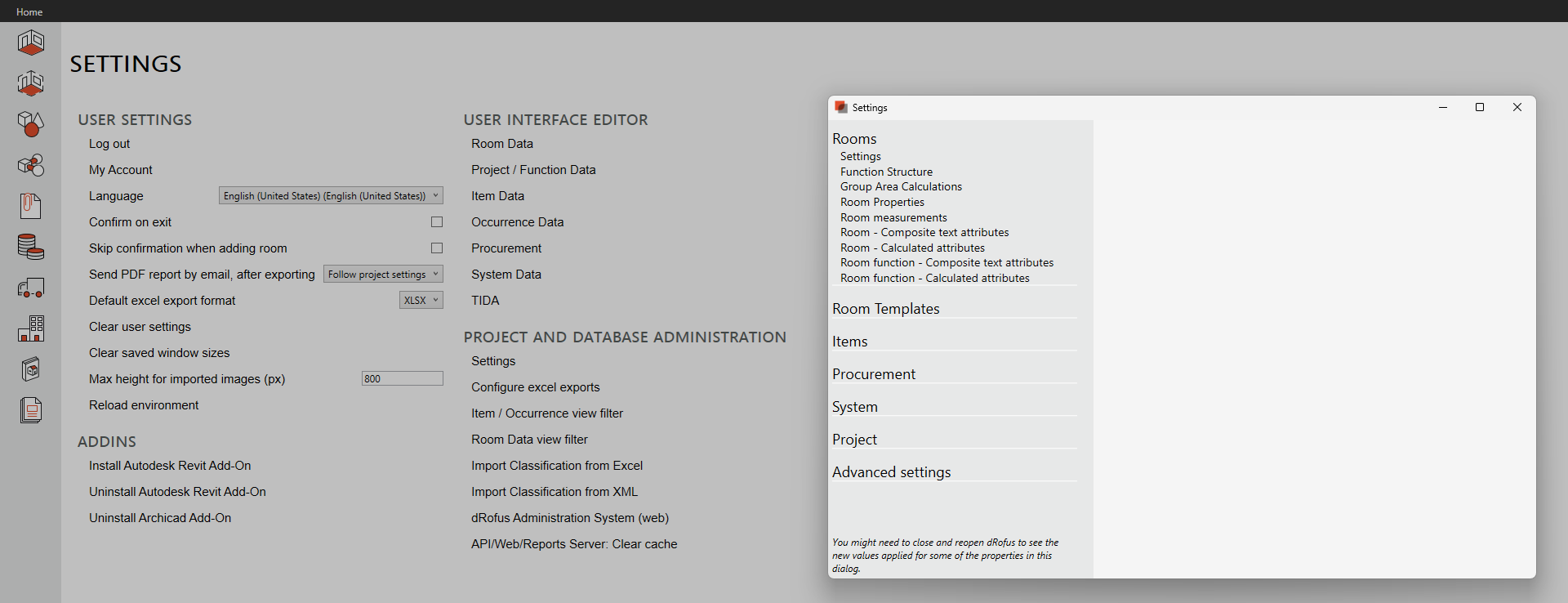Click the Log out link
The width and height of the screenshot is (1568, 603).
[x=109, y=144]
